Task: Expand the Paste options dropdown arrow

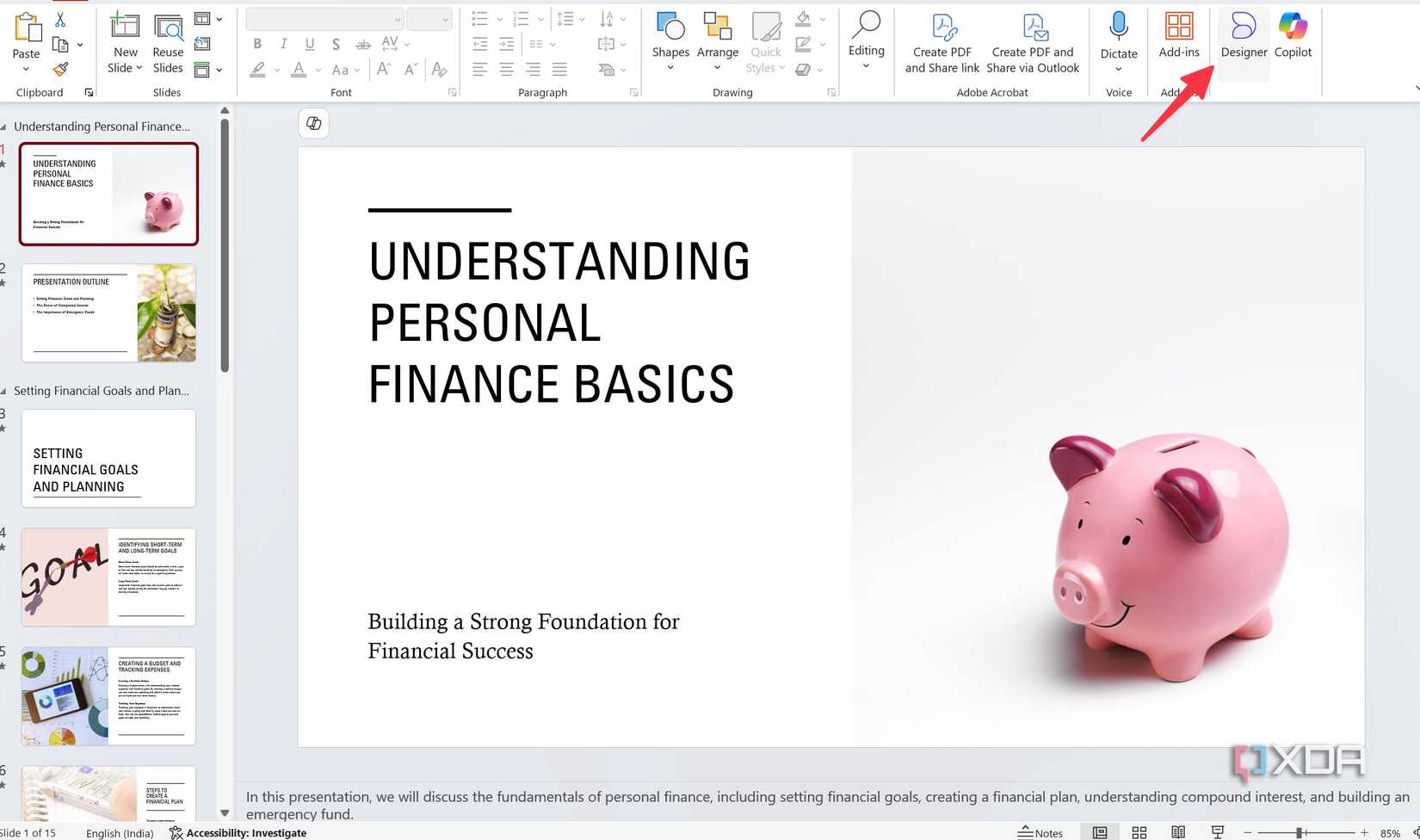Action: click(26, 69)
